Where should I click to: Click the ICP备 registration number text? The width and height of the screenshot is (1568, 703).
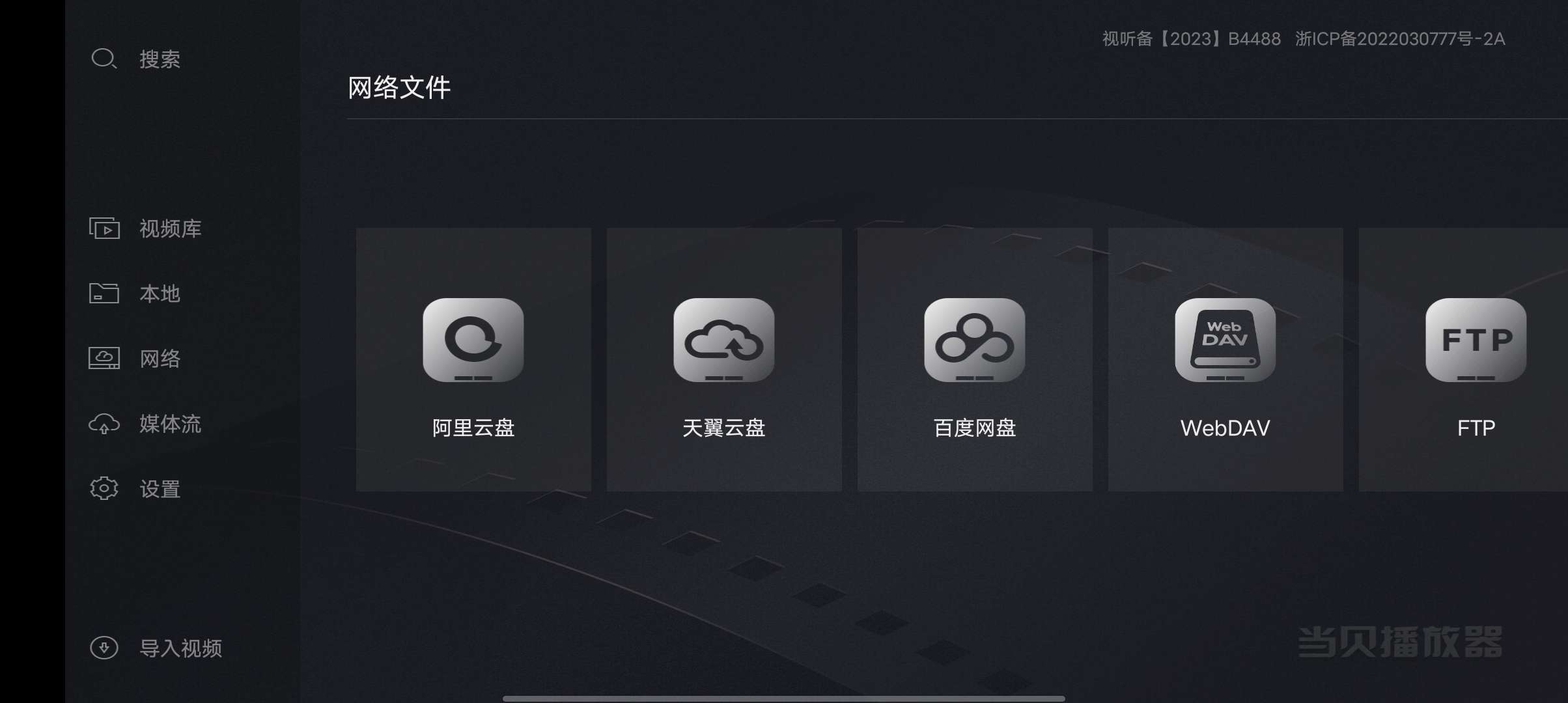coord(1400,39)
